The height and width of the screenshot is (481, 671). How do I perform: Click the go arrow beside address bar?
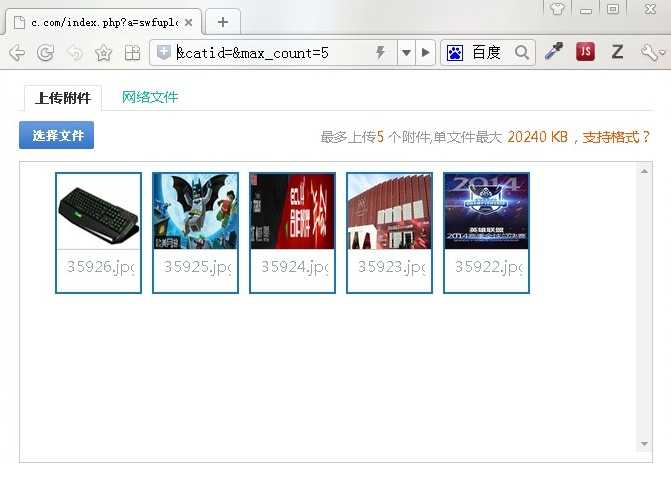(425, 53)
